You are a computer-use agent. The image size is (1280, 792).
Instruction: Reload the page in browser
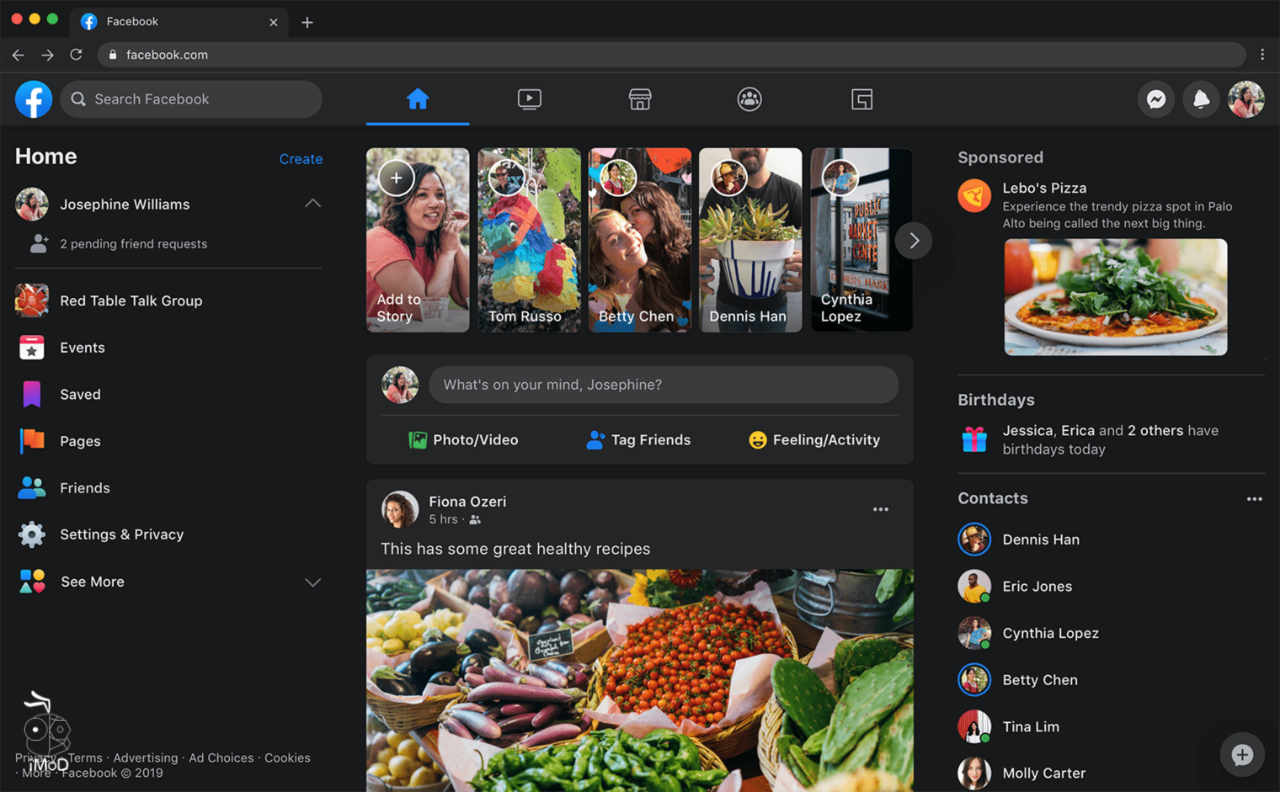(x=76, y=55)
